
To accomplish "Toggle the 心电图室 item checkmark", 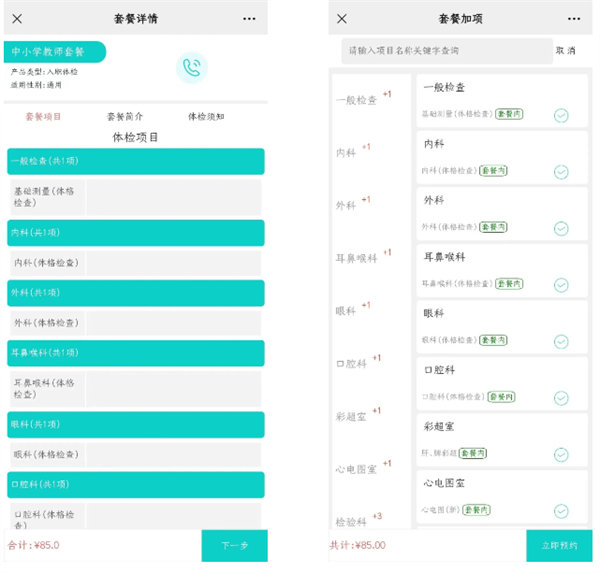I will click(x=561, y=511).
